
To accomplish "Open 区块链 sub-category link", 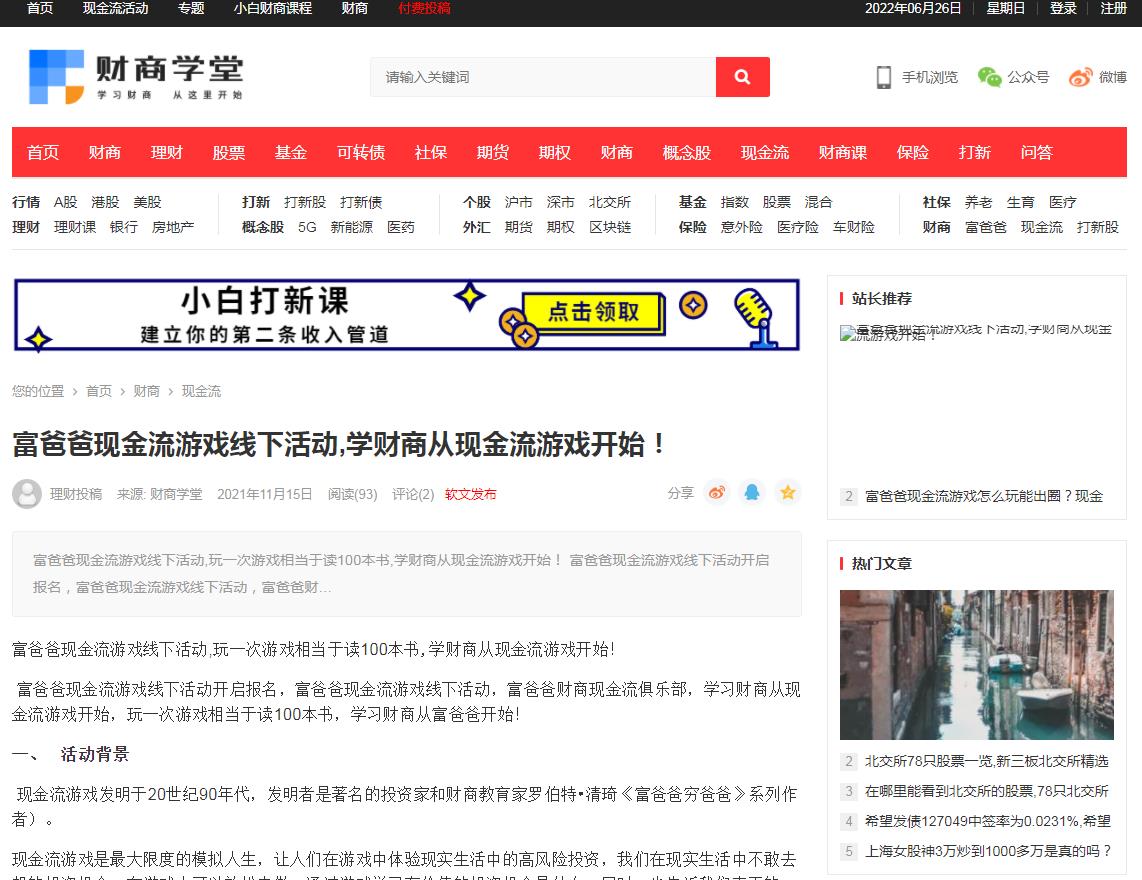I will click(x=610, y=227).
